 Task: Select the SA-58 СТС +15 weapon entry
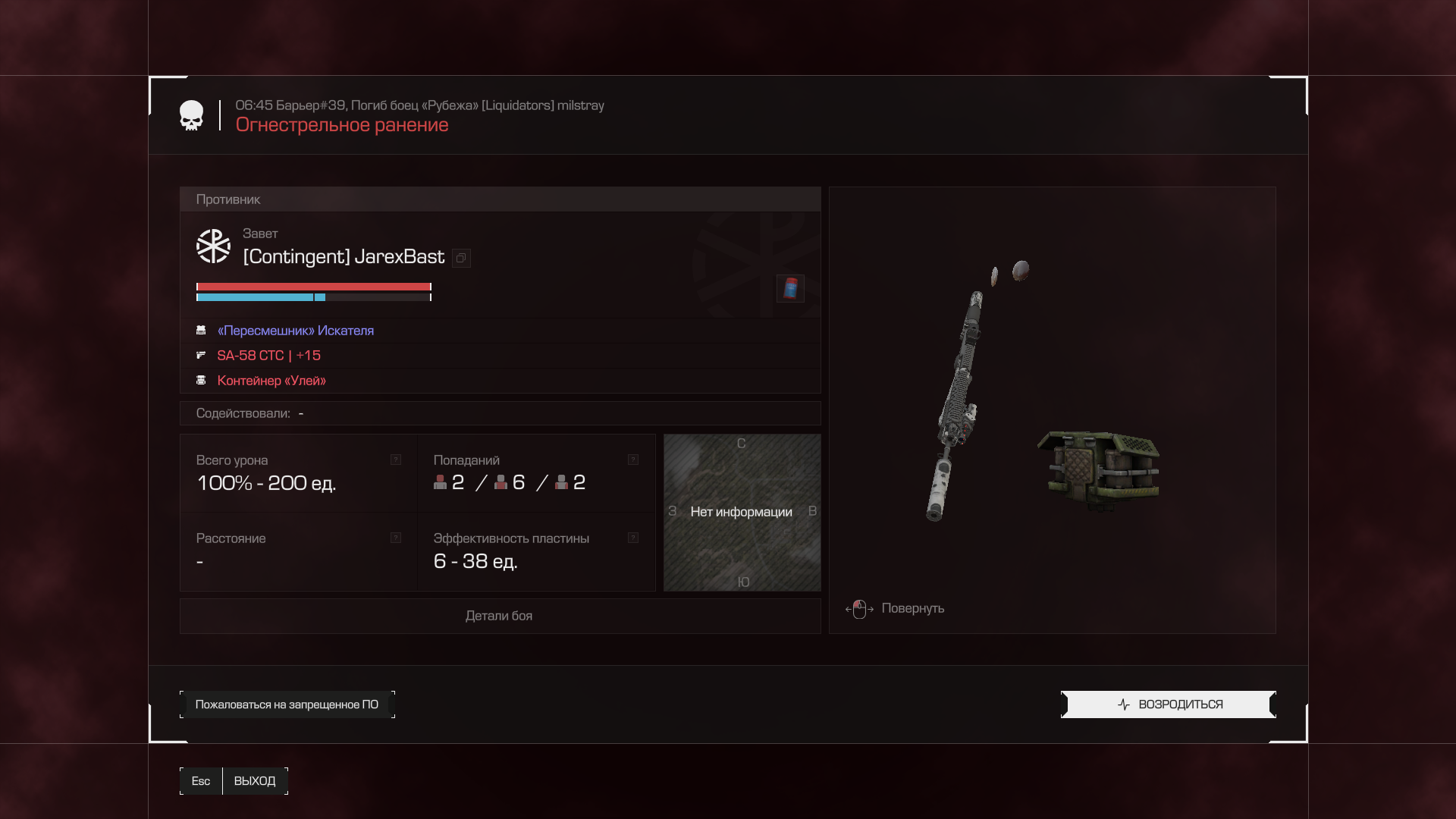point(268,356)
